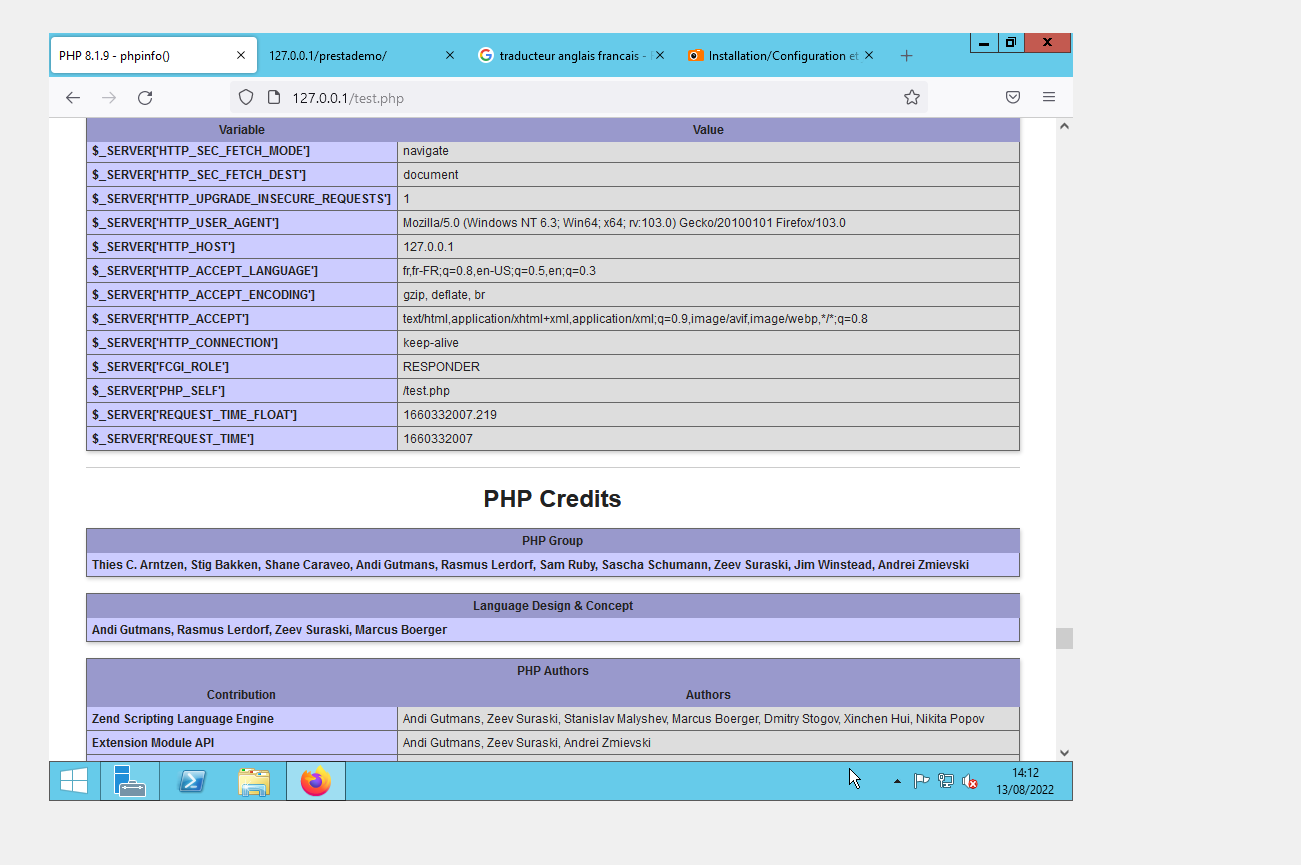Close the Installation/Configuration tab
Screen dimensions: 1301x865
point(868,56)
